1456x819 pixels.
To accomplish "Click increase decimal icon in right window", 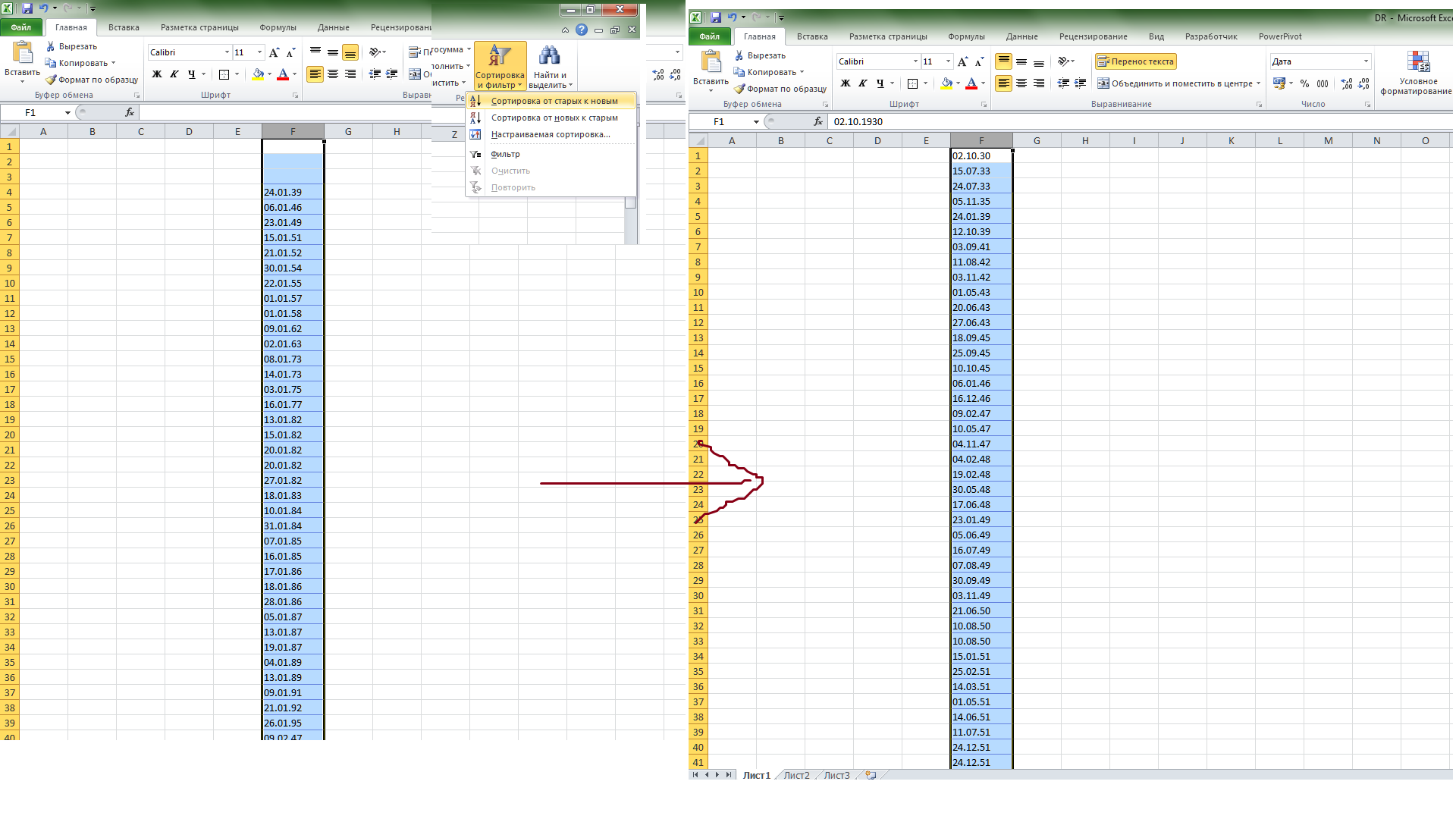I will (x=1347, y=83).
